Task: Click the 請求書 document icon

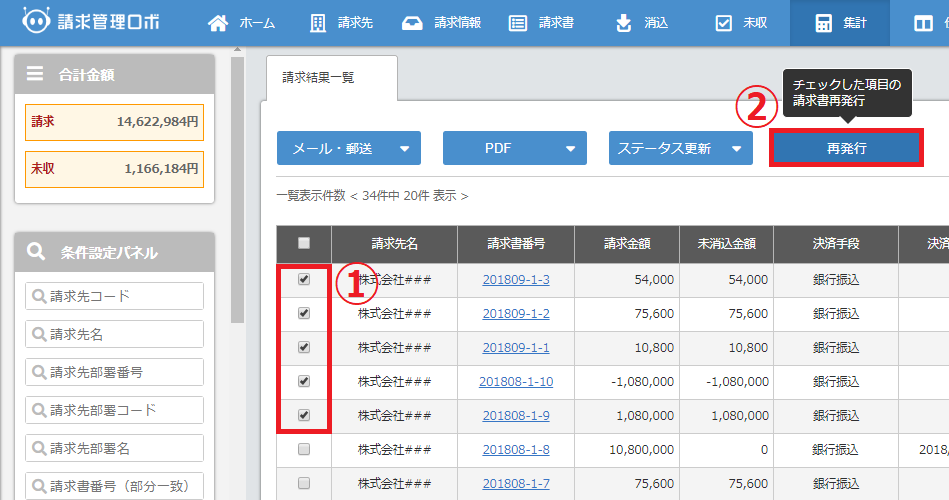Action: coord(517,23)
